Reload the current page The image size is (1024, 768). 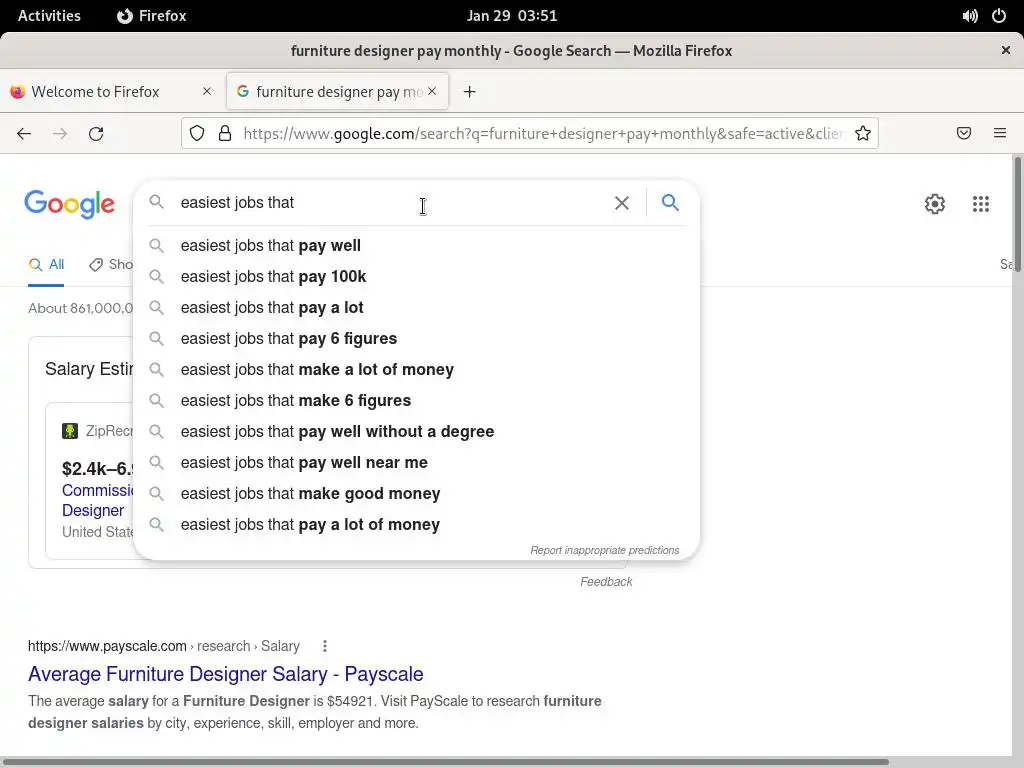click(x=96, y=133)
